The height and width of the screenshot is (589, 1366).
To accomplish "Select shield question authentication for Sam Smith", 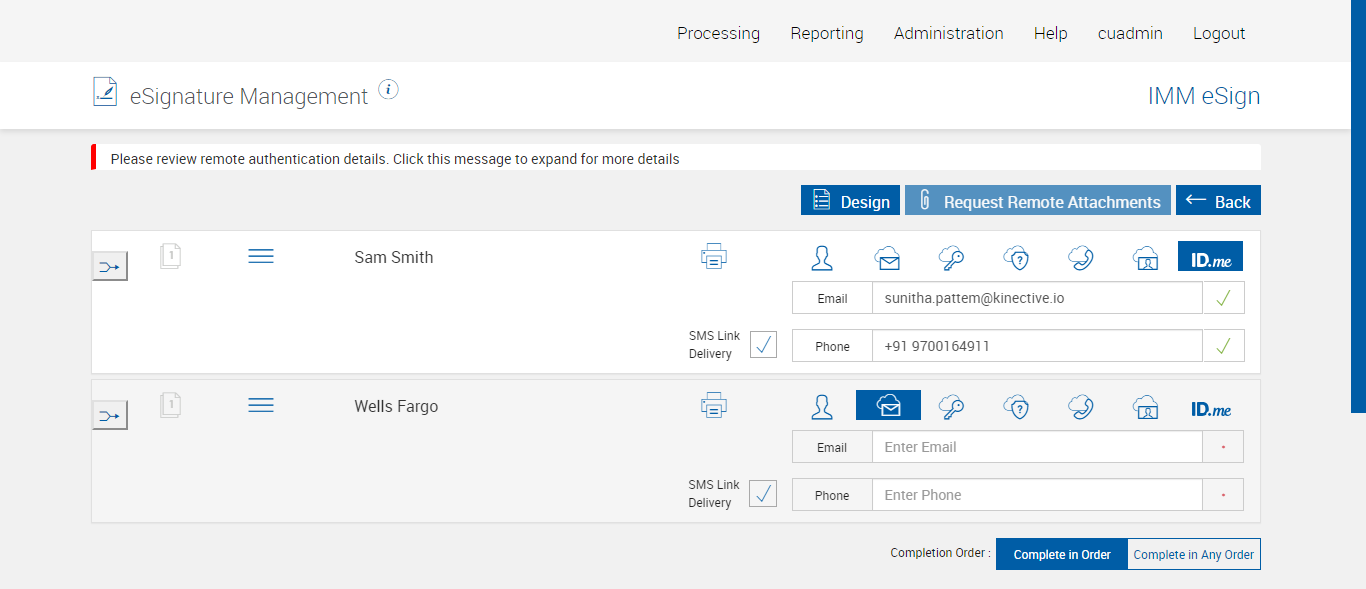I will point(1017,258).
